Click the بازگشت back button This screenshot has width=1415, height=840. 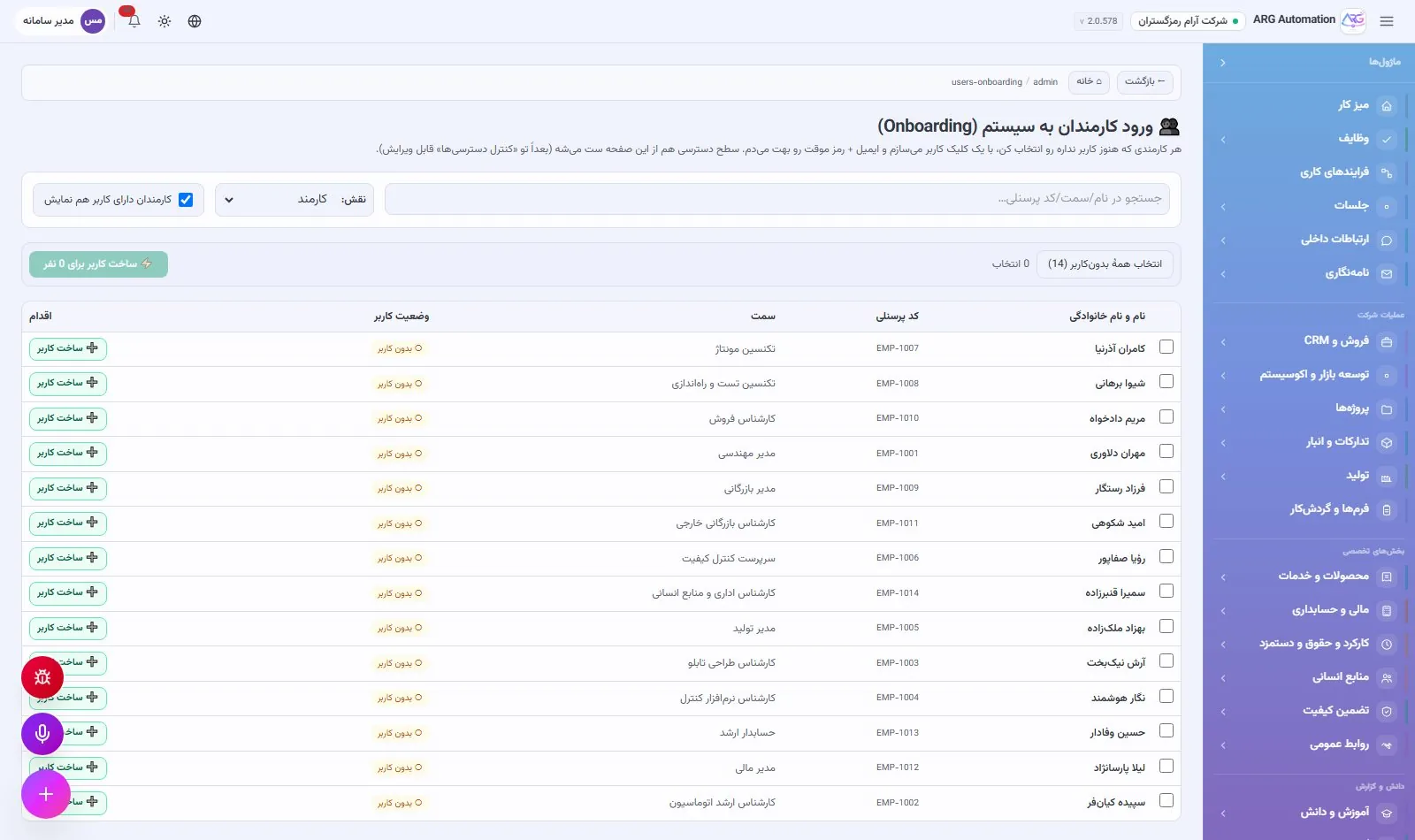coord(1144,82)
